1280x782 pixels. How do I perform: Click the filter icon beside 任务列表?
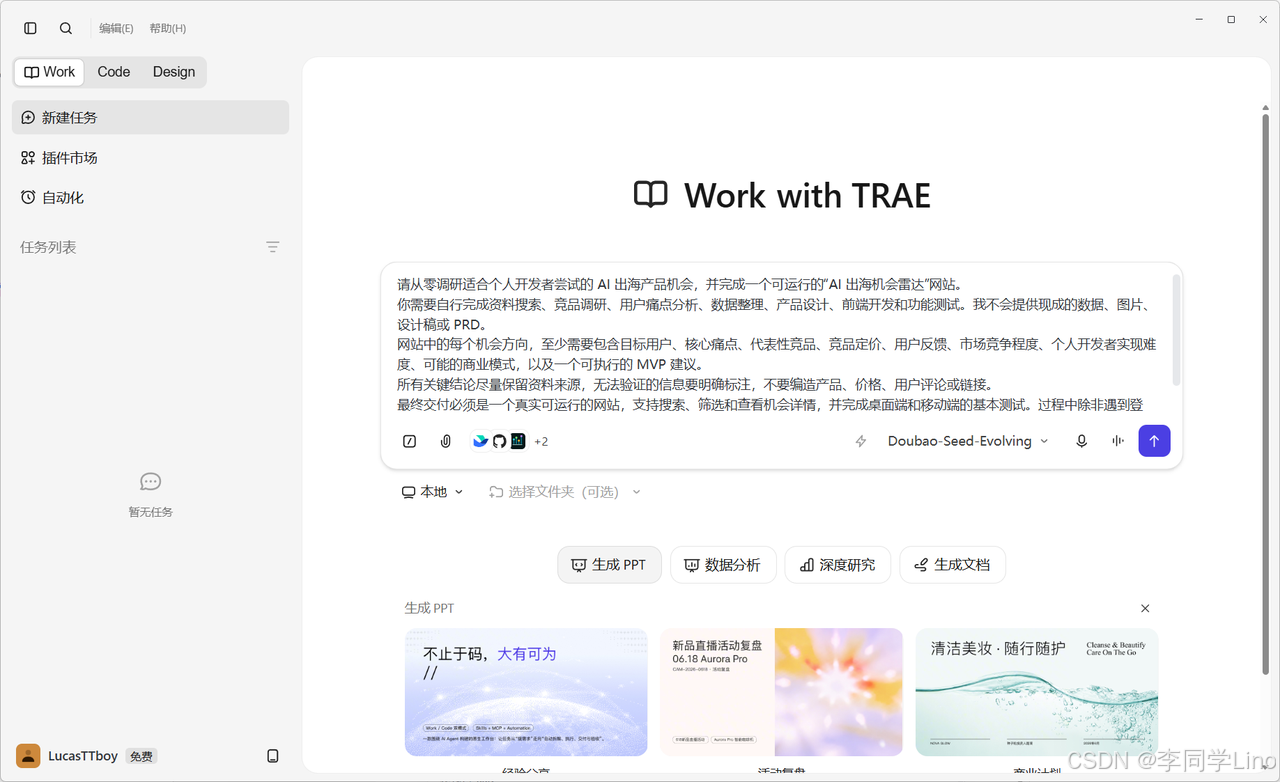(273, 247)
